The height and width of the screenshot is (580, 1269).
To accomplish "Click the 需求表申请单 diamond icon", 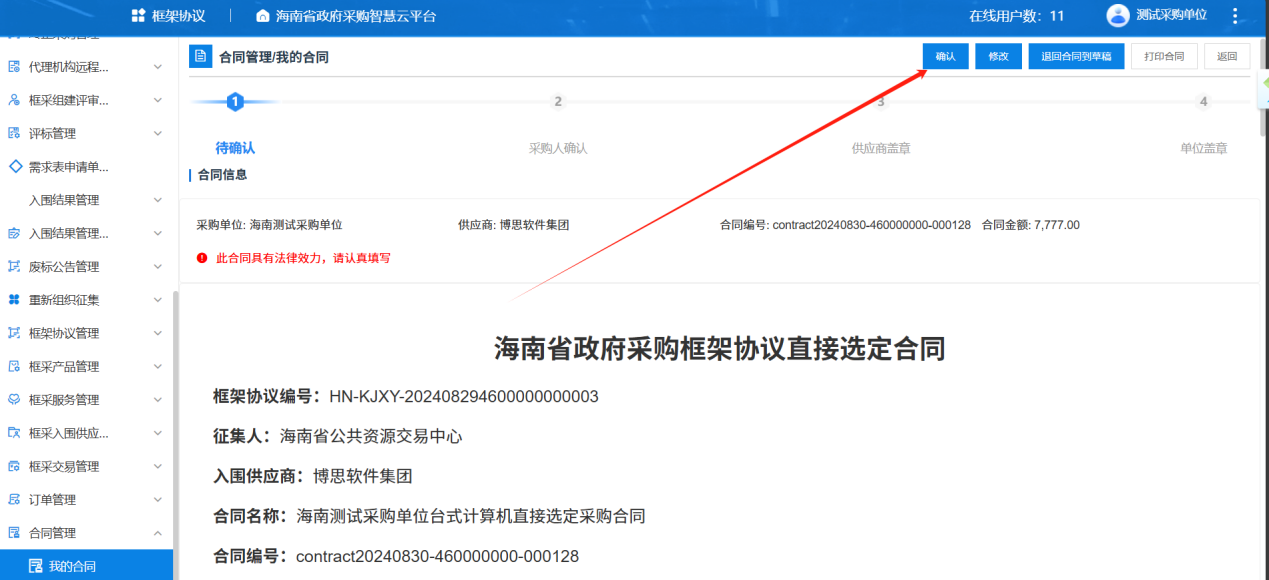I will point(15,166).
